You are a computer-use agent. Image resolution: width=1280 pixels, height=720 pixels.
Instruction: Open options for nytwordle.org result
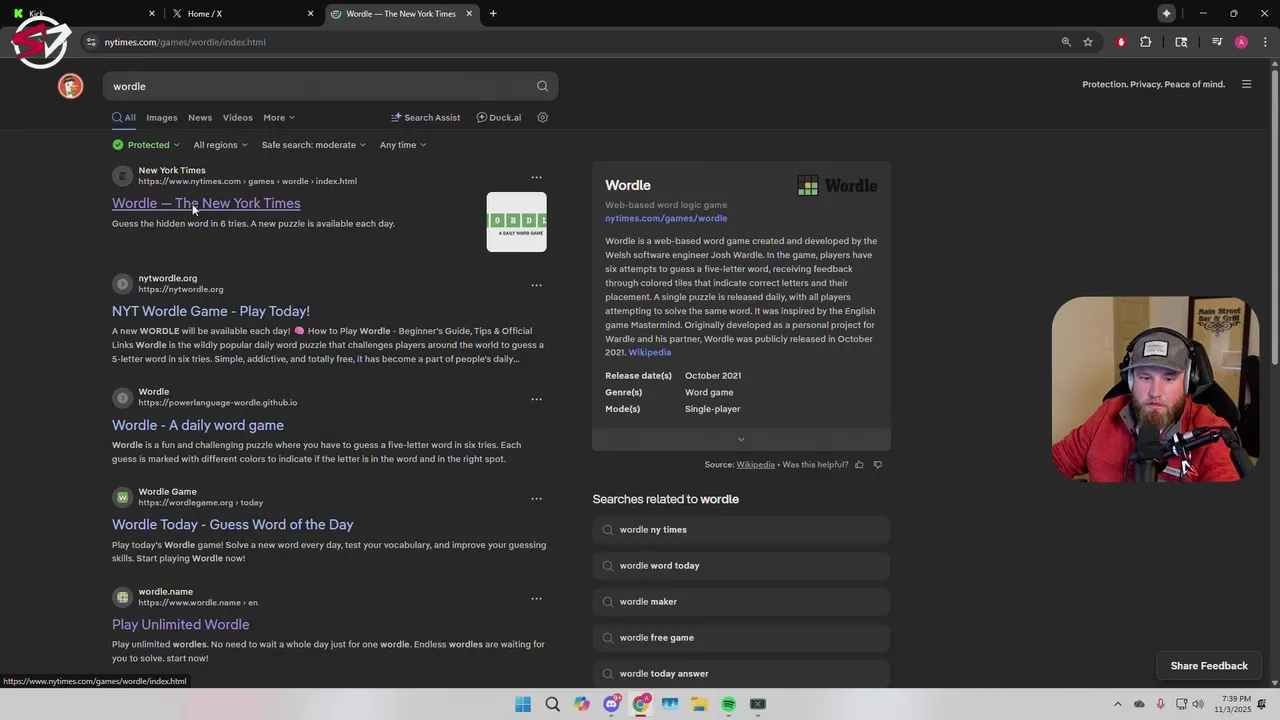click(536, 285)
